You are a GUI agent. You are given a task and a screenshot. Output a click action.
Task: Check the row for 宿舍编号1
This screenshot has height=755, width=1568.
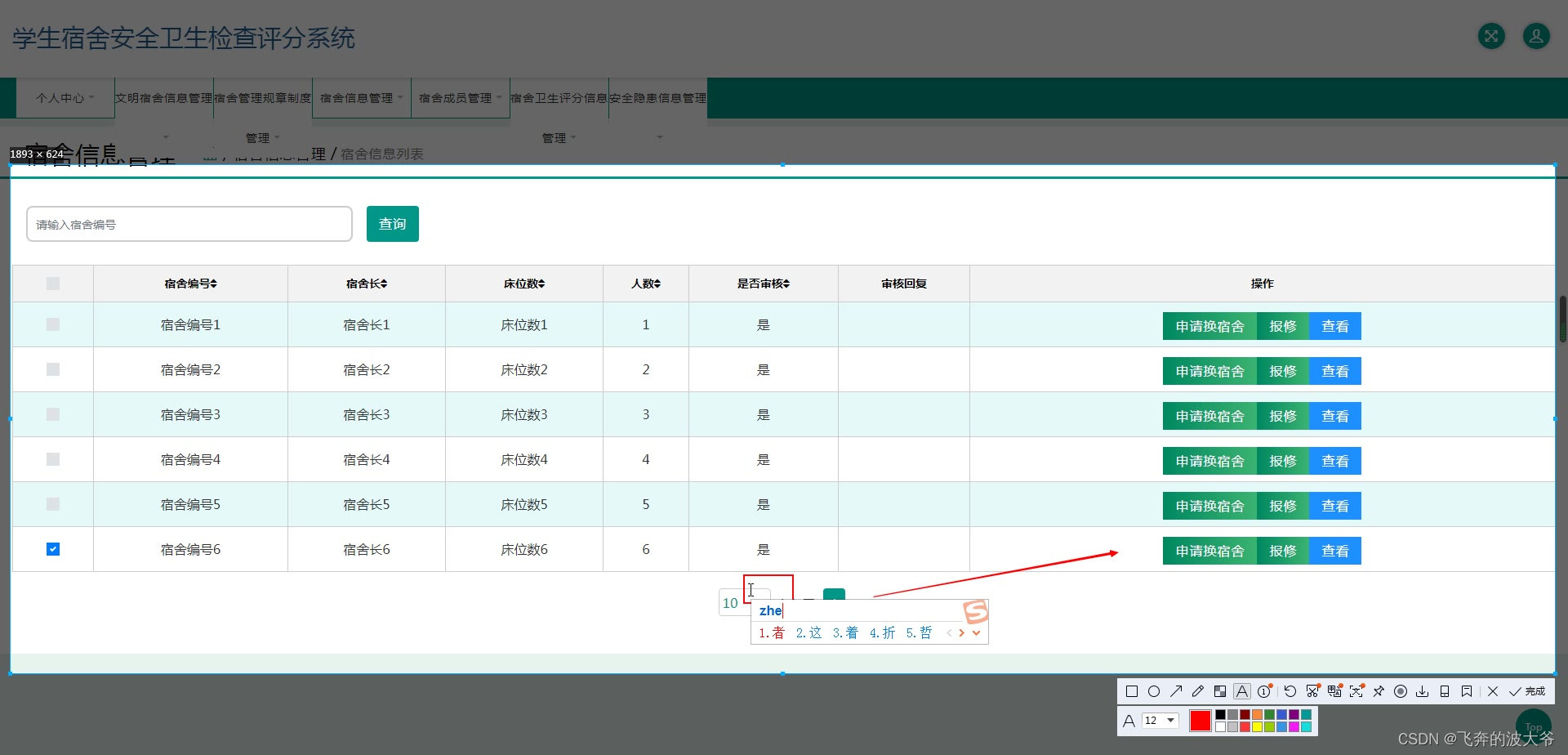[53, 324]
